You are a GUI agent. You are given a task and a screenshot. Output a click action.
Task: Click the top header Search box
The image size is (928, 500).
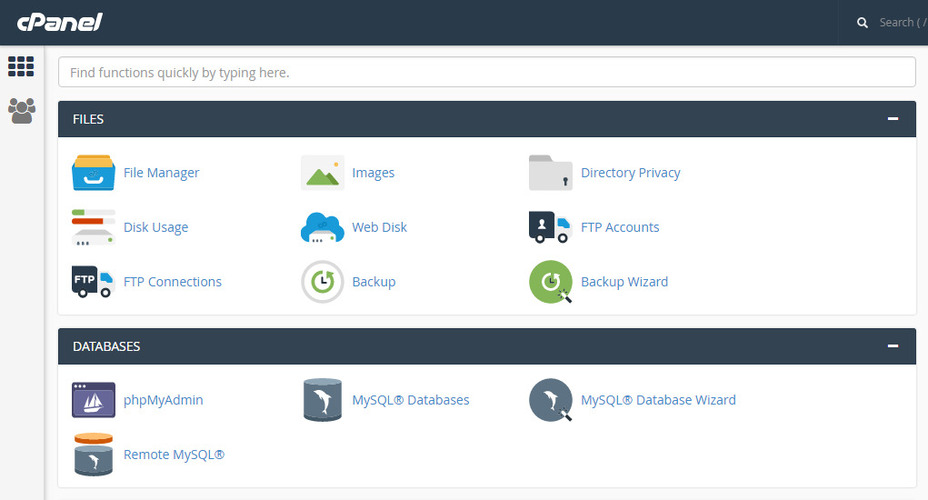click(x=895, y=22)
